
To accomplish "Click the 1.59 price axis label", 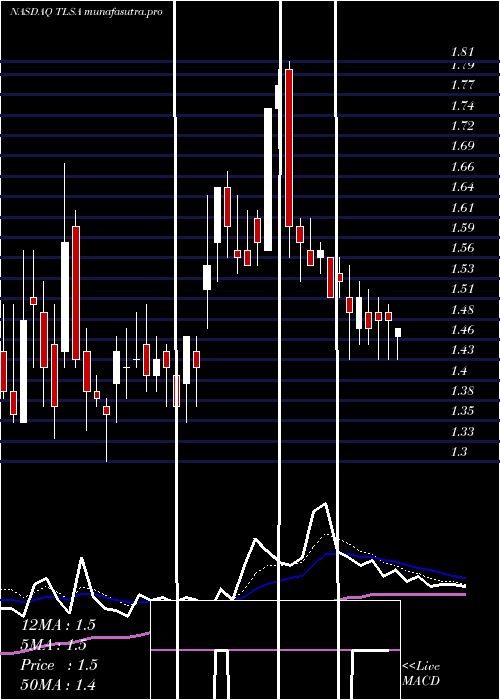I will tap(462, 228).
